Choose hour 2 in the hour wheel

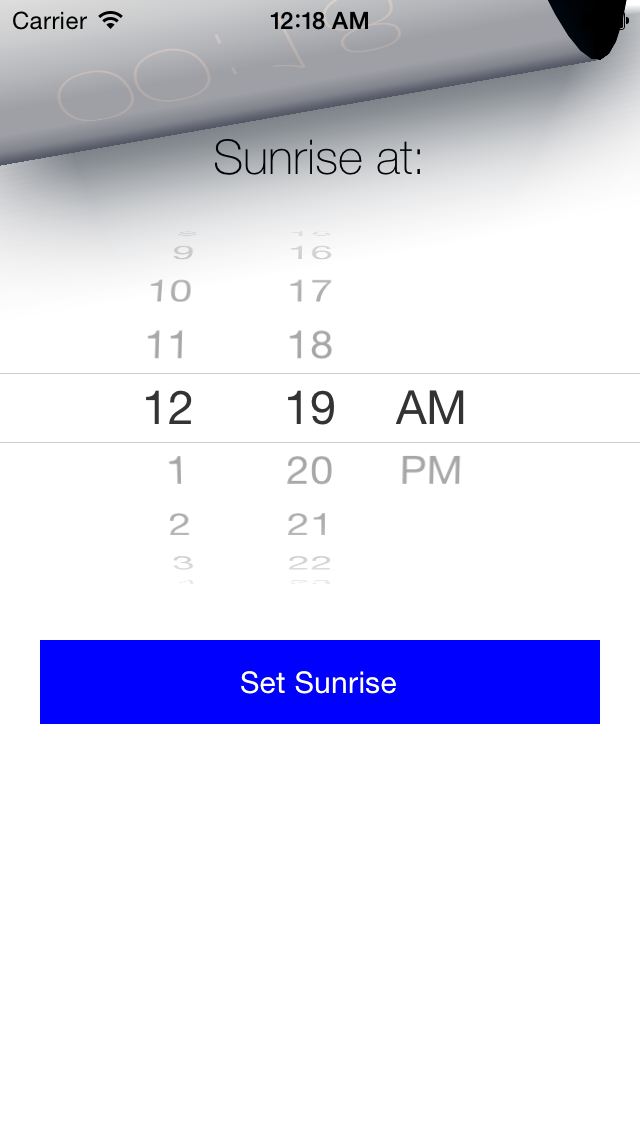pos(179,523)
